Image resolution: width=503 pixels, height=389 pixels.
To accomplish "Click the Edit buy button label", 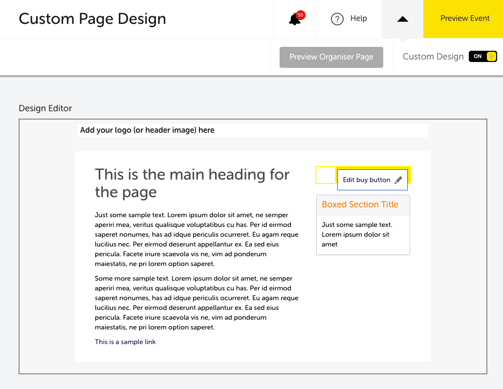I will click(366, 180).
